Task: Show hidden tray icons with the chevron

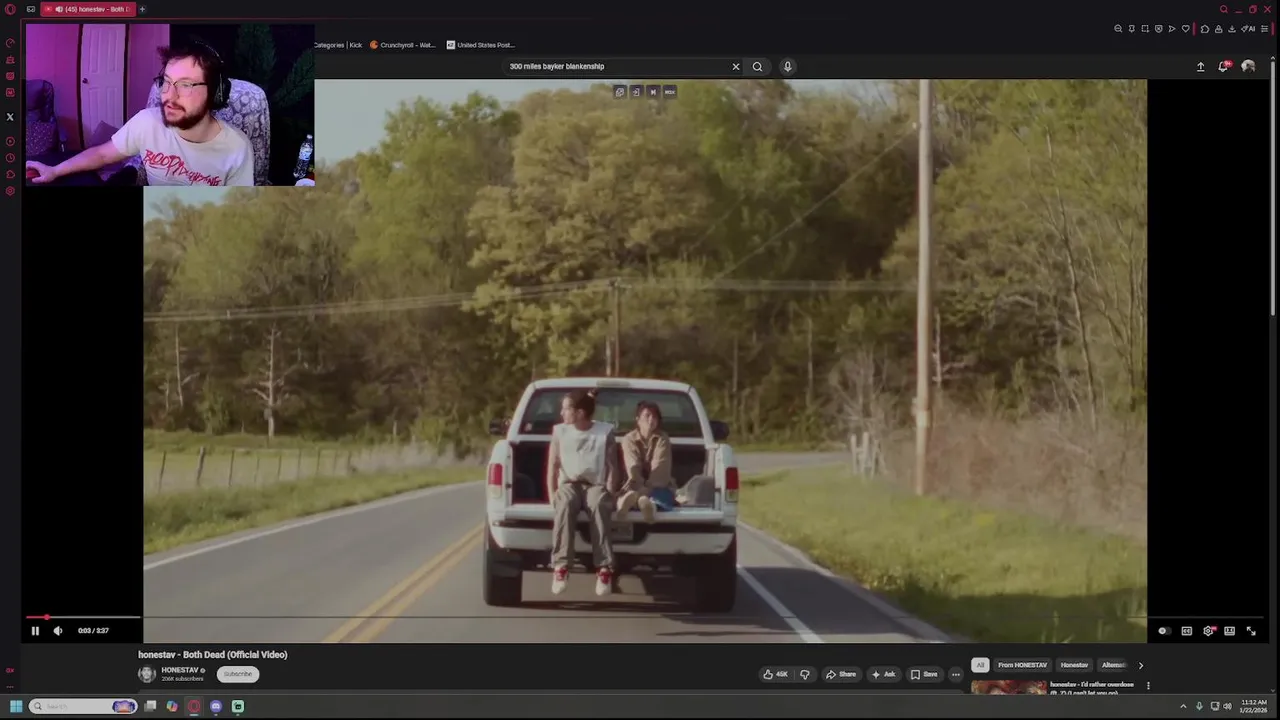Action: tap(1184, 706)
